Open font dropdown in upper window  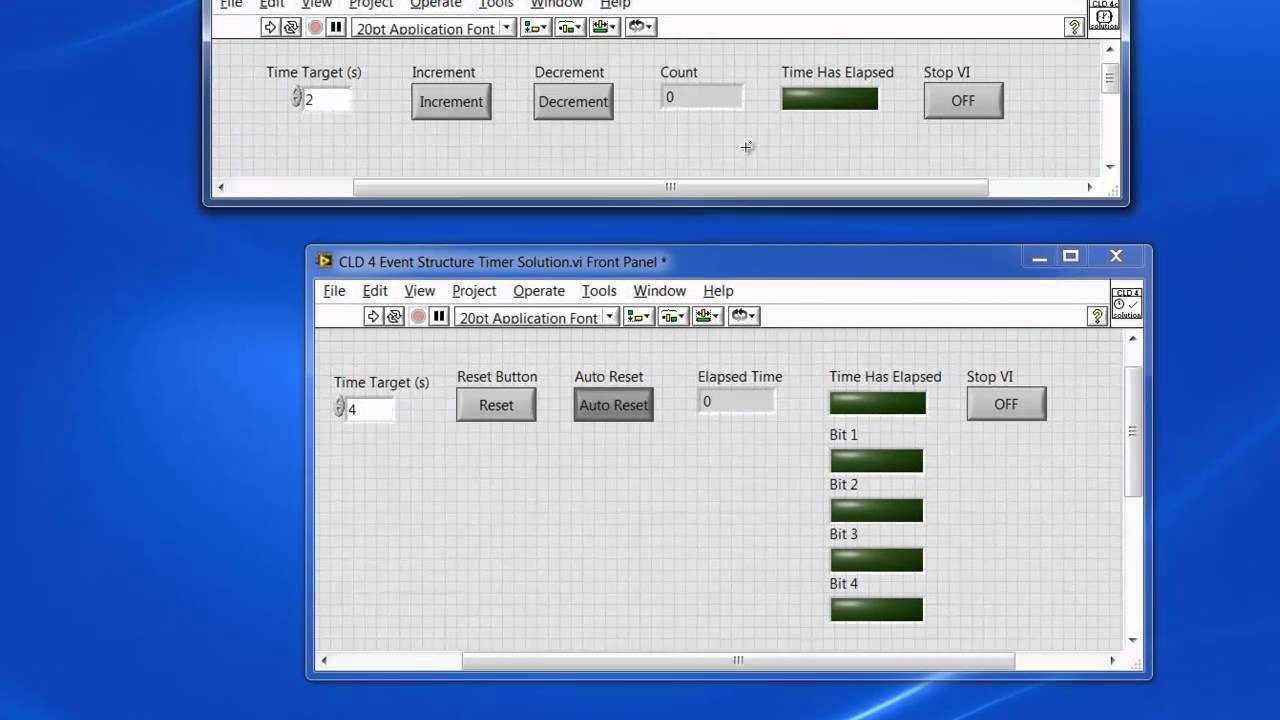434,28
